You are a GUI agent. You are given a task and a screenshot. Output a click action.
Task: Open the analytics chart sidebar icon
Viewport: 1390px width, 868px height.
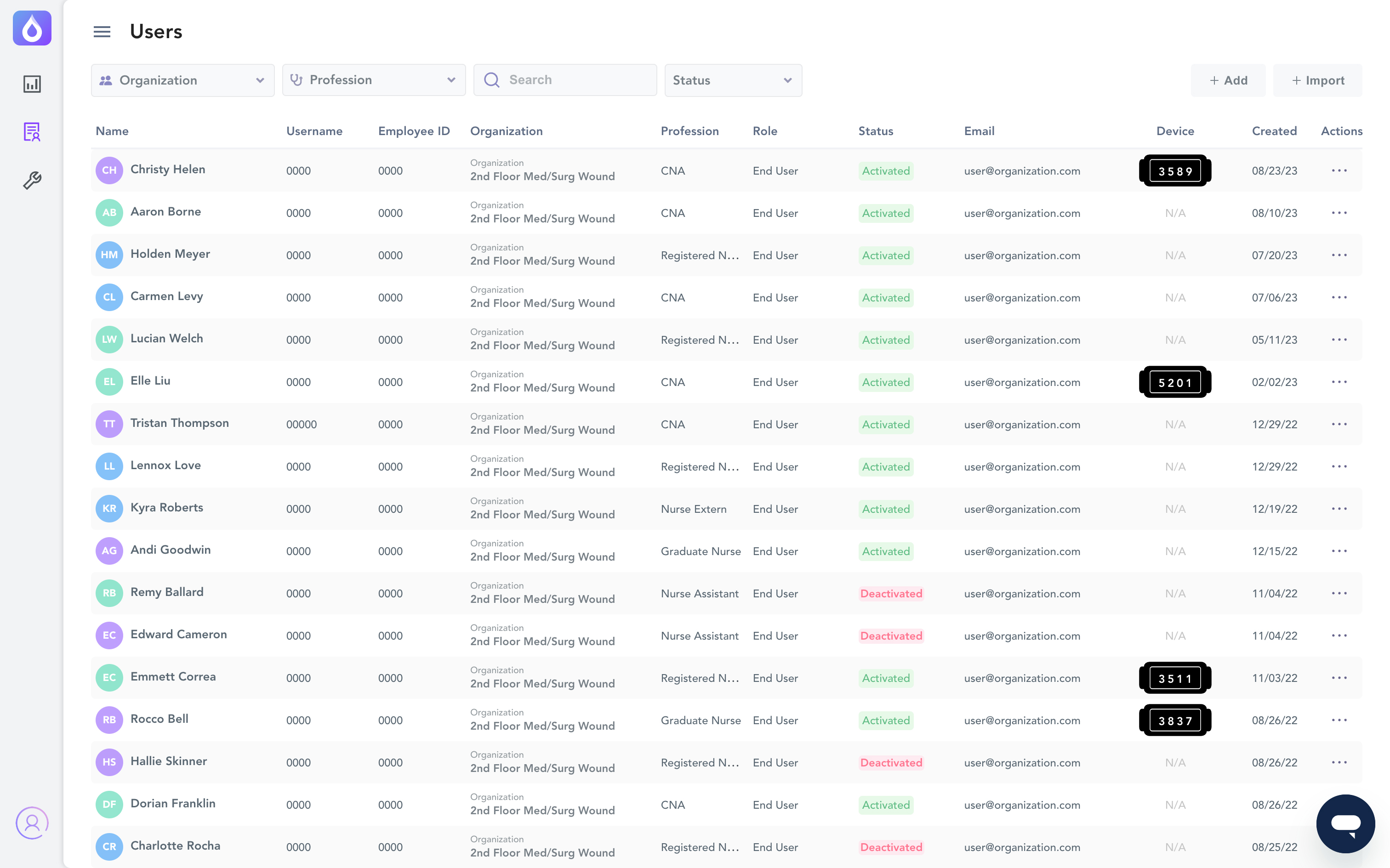click(32, 84)
